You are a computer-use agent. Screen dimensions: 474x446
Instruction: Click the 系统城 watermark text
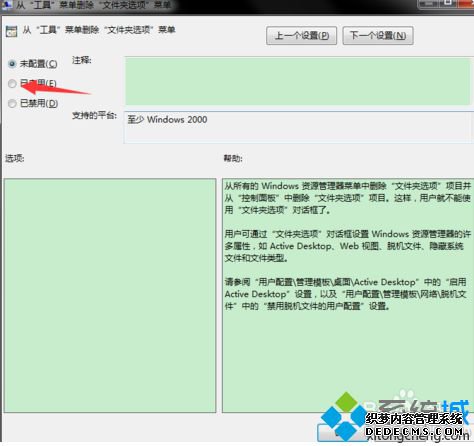coord(424,407)
